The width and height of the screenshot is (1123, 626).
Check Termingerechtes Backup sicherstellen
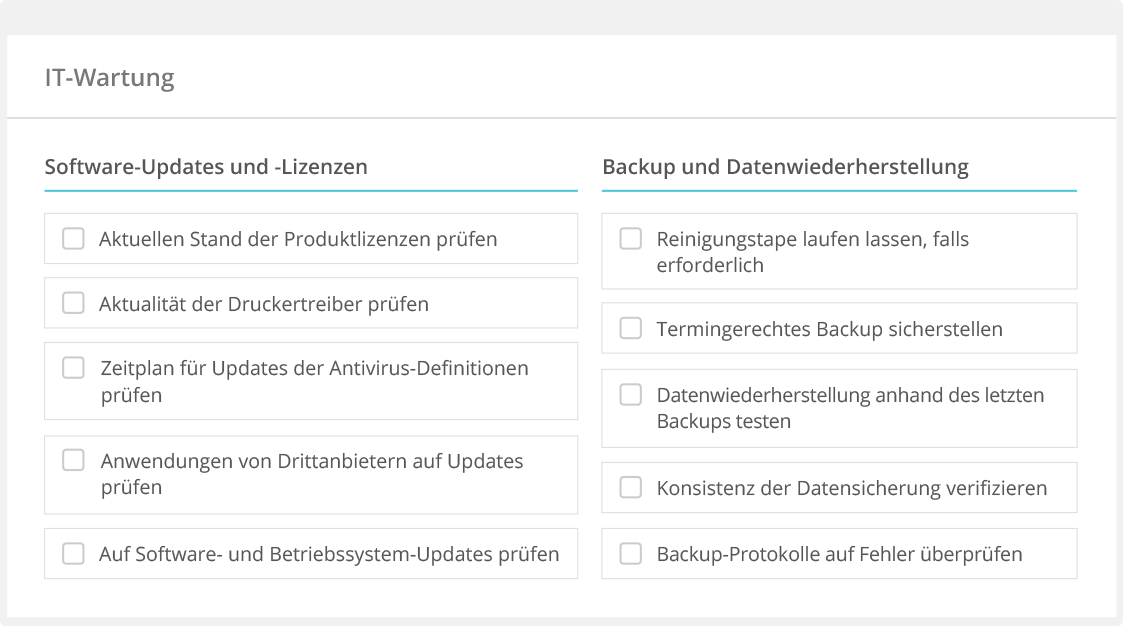[x=630, y=327]
